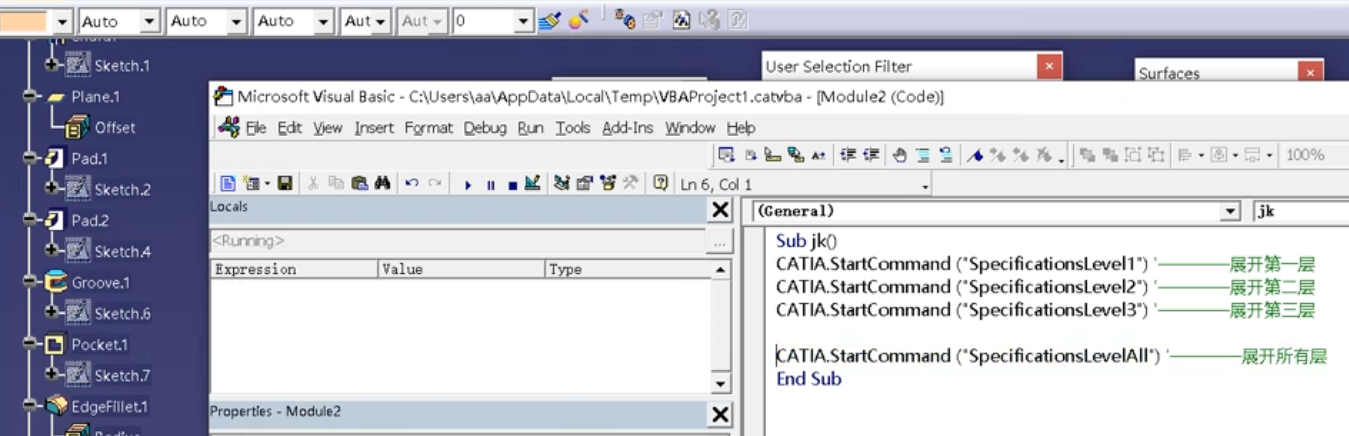Click the View Microsoft Excel/host application icon
Image resolution: width=1349 pixels, height=436 pixels.
pos(228,183)
